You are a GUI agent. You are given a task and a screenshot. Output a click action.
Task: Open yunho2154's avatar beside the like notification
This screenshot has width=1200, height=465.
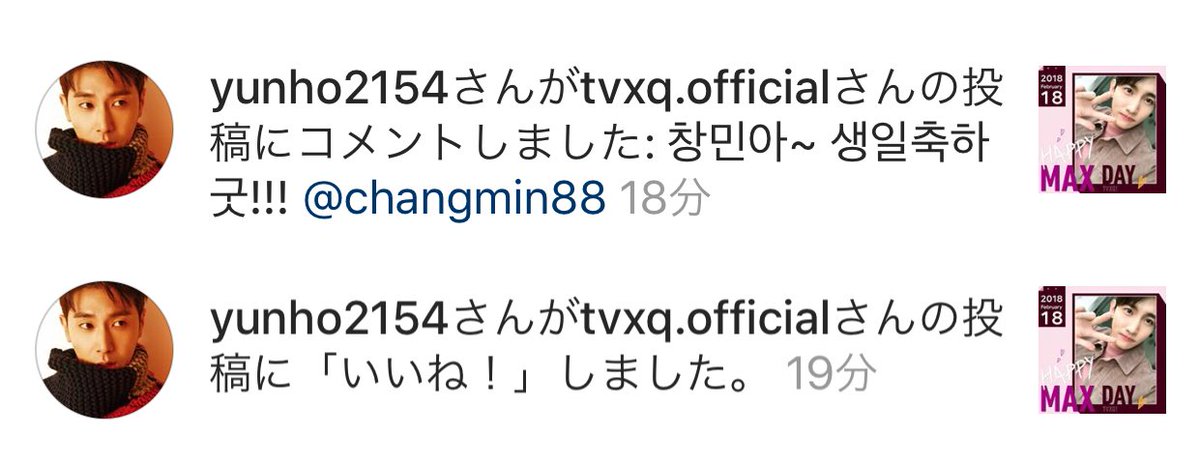point(104,349)
